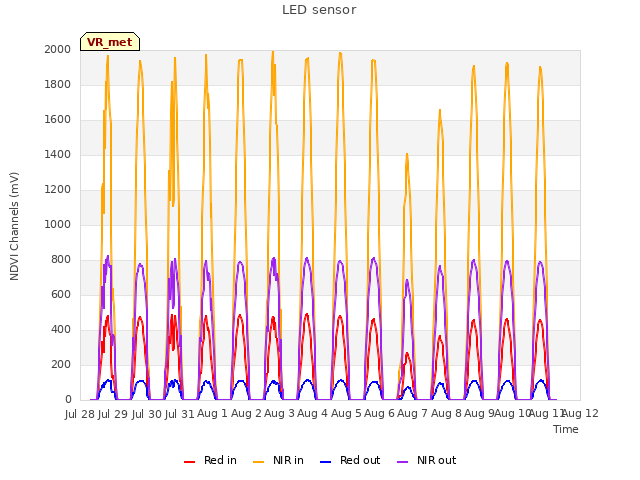The height and width of the screenshot is (480, 640).
Task: Click the Aug 8 x-axis date label
Action: (x=446, y=414)
